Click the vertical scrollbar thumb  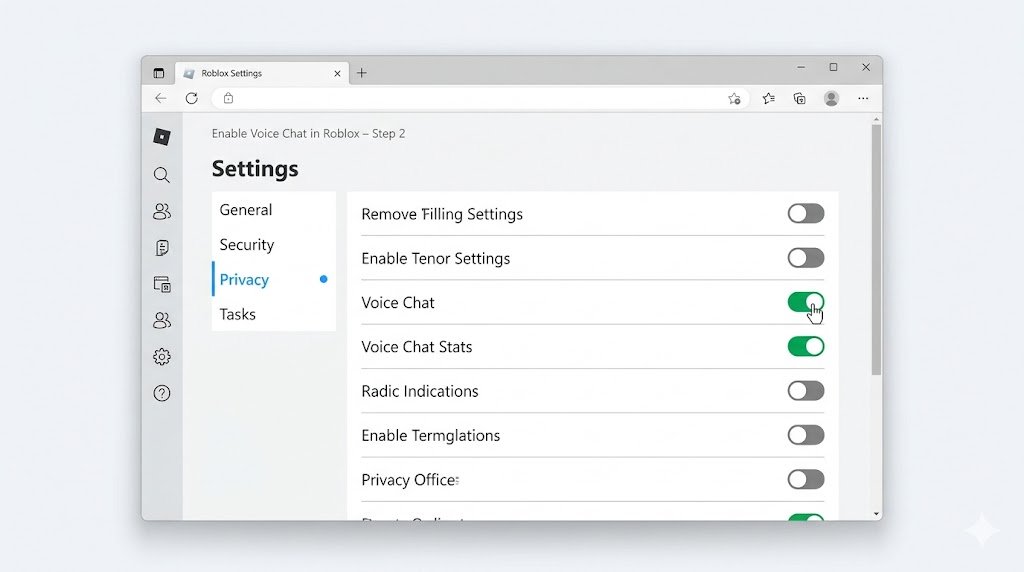pos(876,250)
